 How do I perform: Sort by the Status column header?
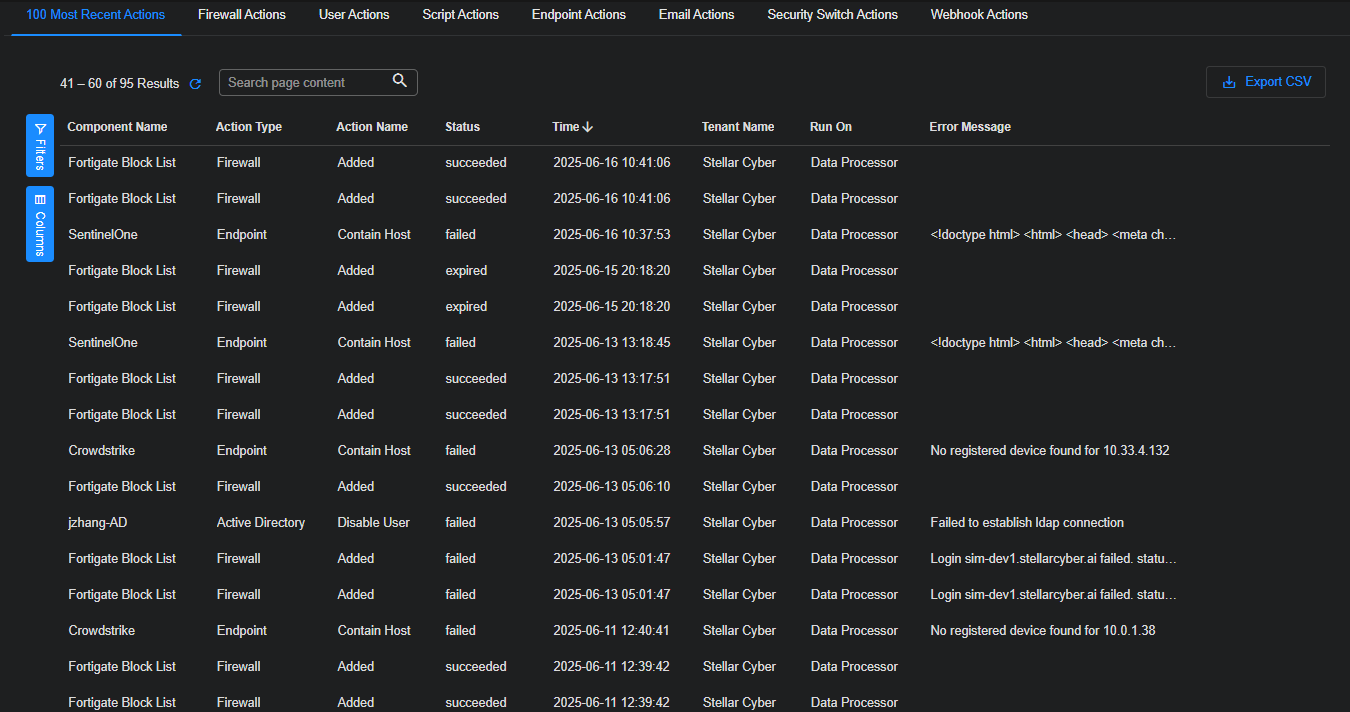[462, 127]
